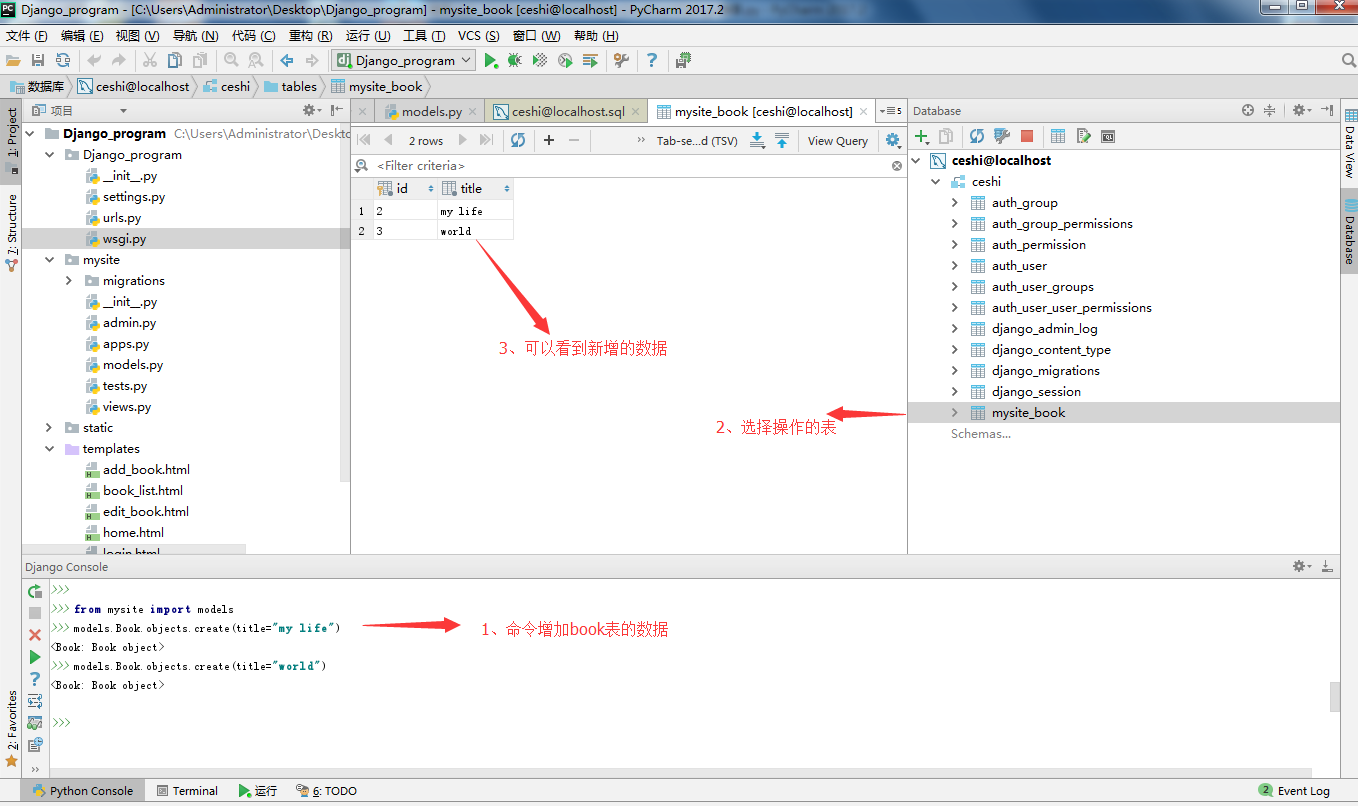The width and height of the screenshot is (1358, 806).
Task: Switch to the models.py editor tab
Action: pos(431,111)
